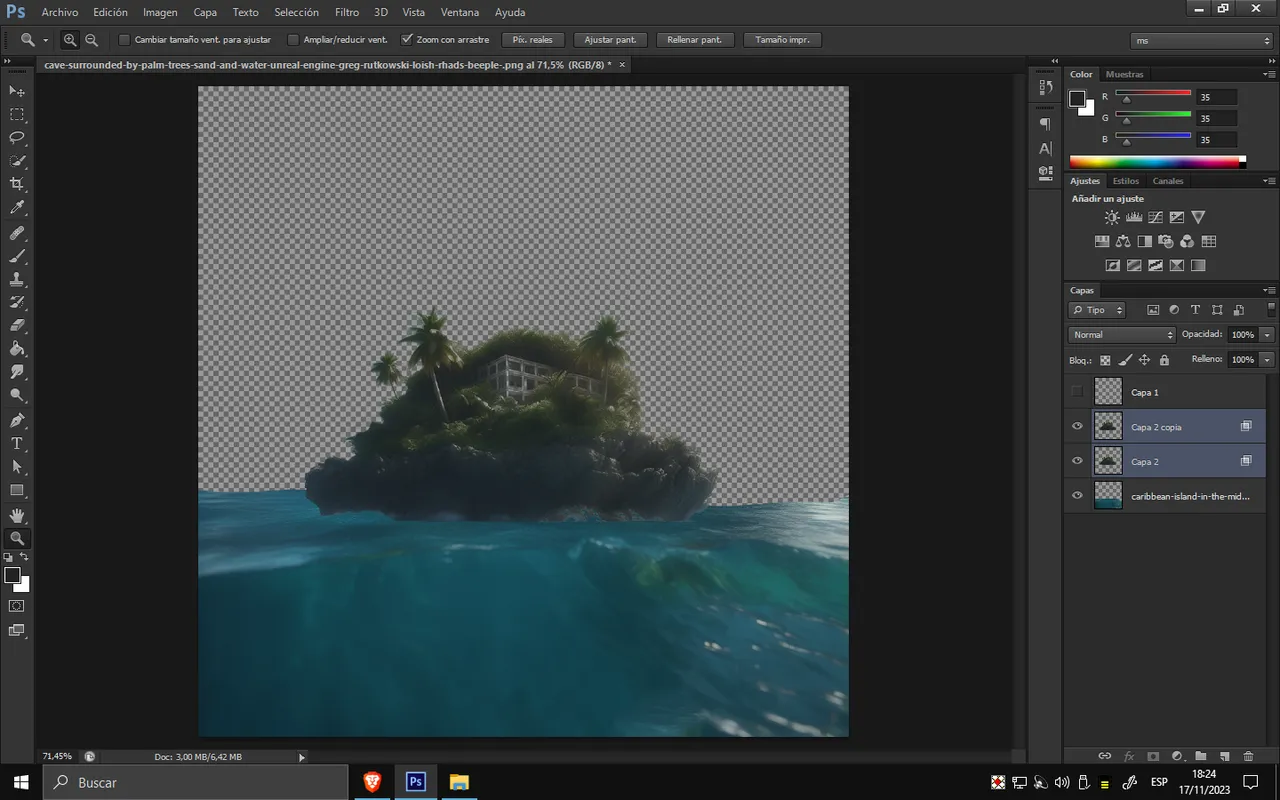Open the Selección menu
Screen dimensions: 1280x800
(x=296, y=12)
